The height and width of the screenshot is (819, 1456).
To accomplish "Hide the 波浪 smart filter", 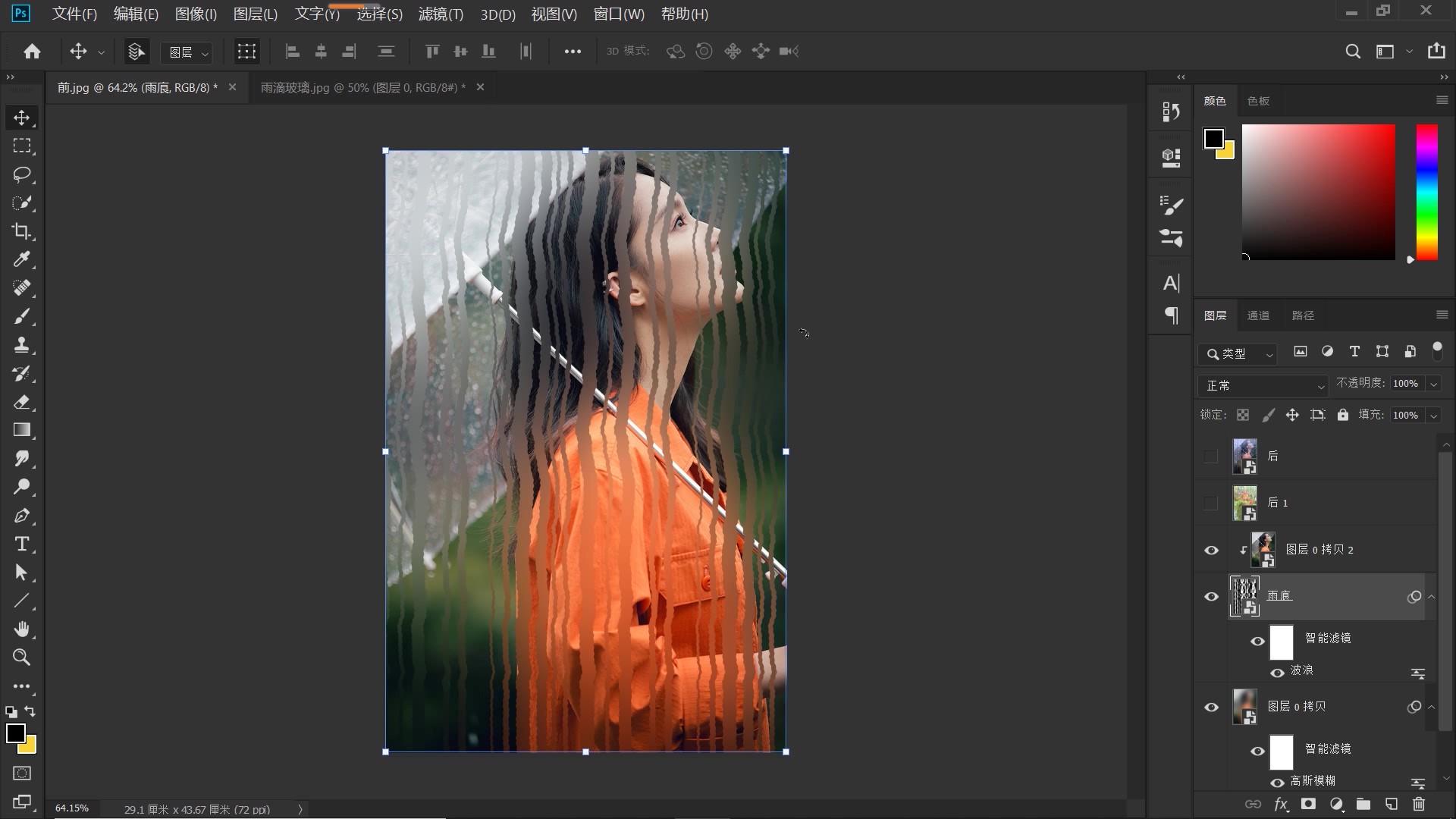I will pos(1277,673).
